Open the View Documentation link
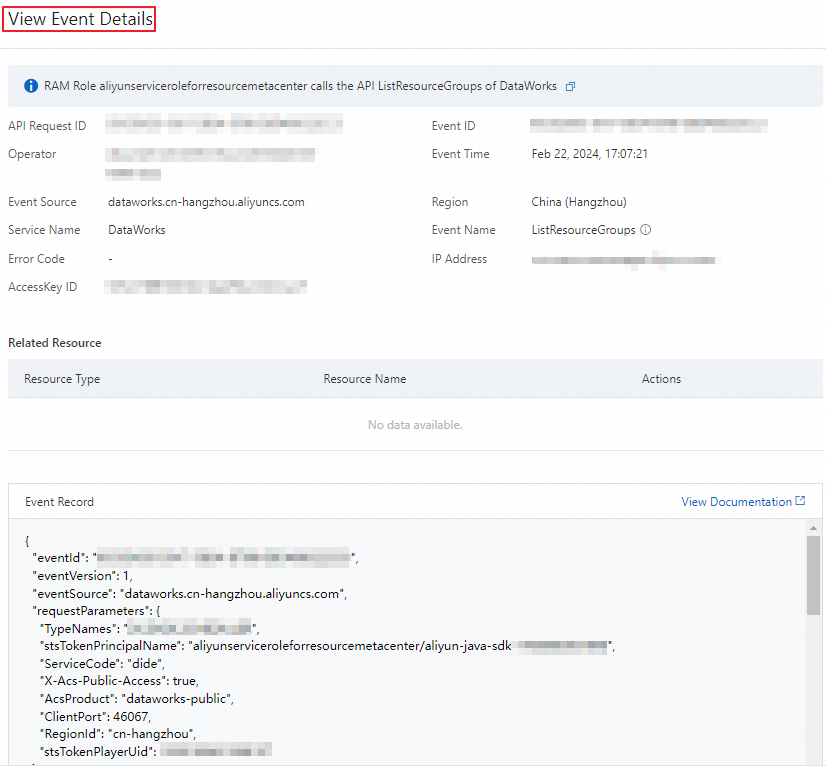The width and height of the screenshot is (826, 766). pyautogui.click(x=736, y=502)
